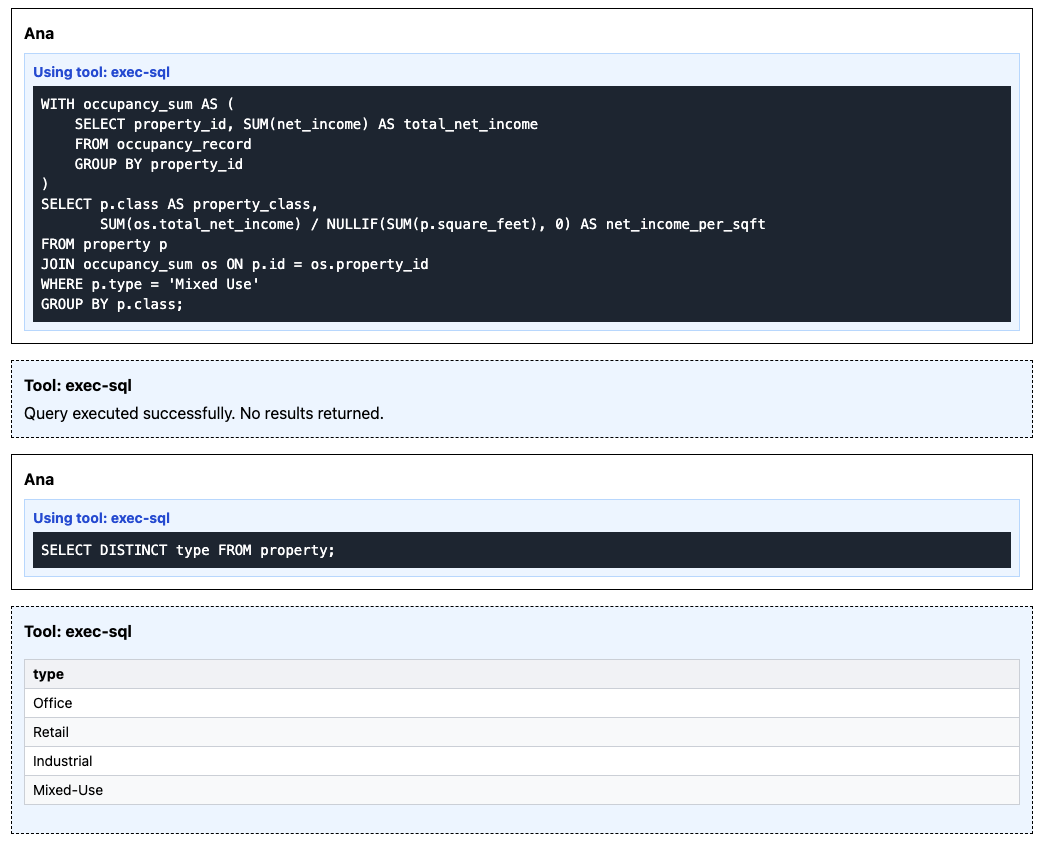1040x847 pixels.
Task: Select the "Retail" row in the table
Action: coord(51,732)
